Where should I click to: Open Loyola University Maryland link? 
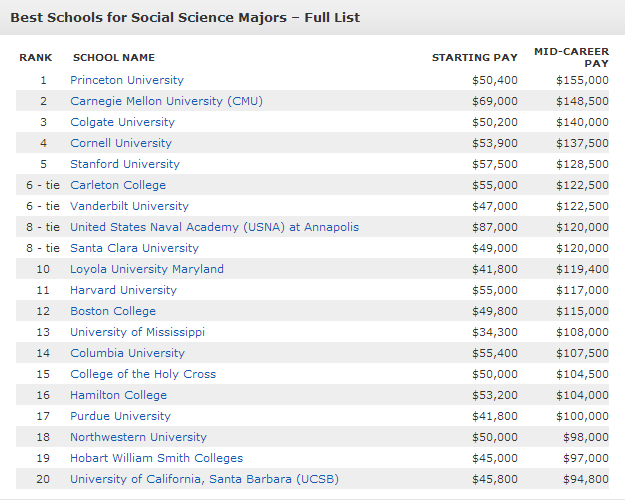(147, 269)
